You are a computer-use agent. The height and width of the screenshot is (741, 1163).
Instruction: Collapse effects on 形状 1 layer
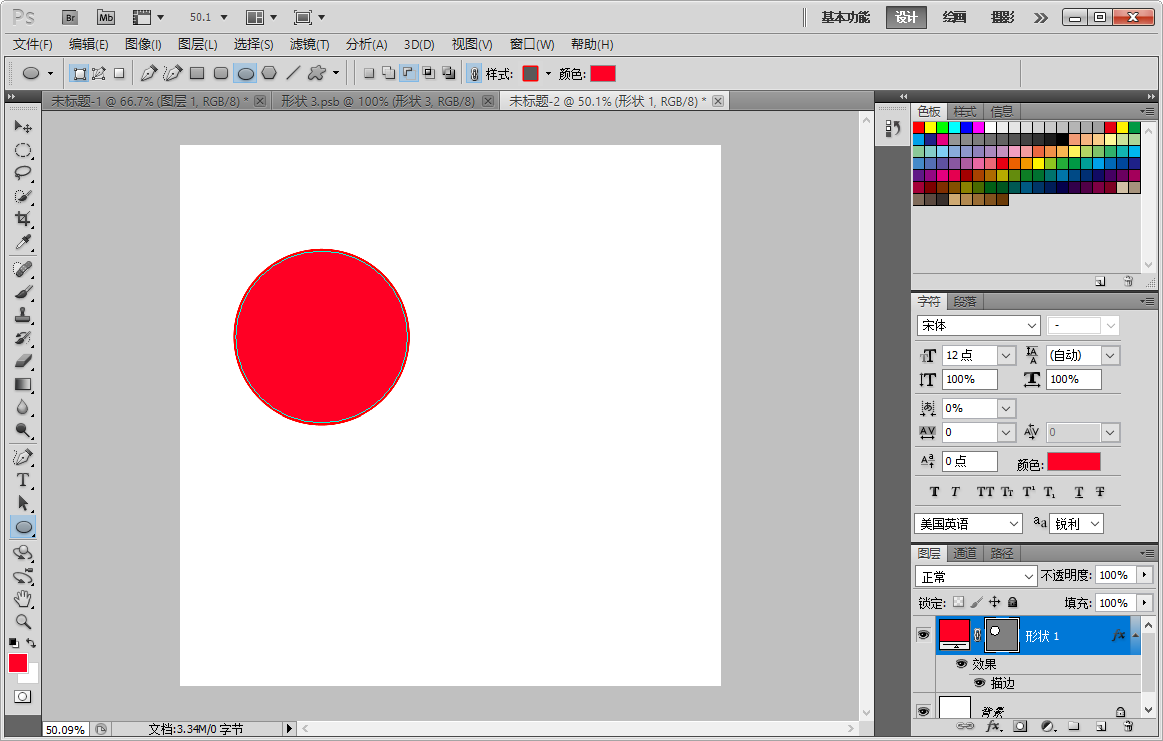point(1136,635)
